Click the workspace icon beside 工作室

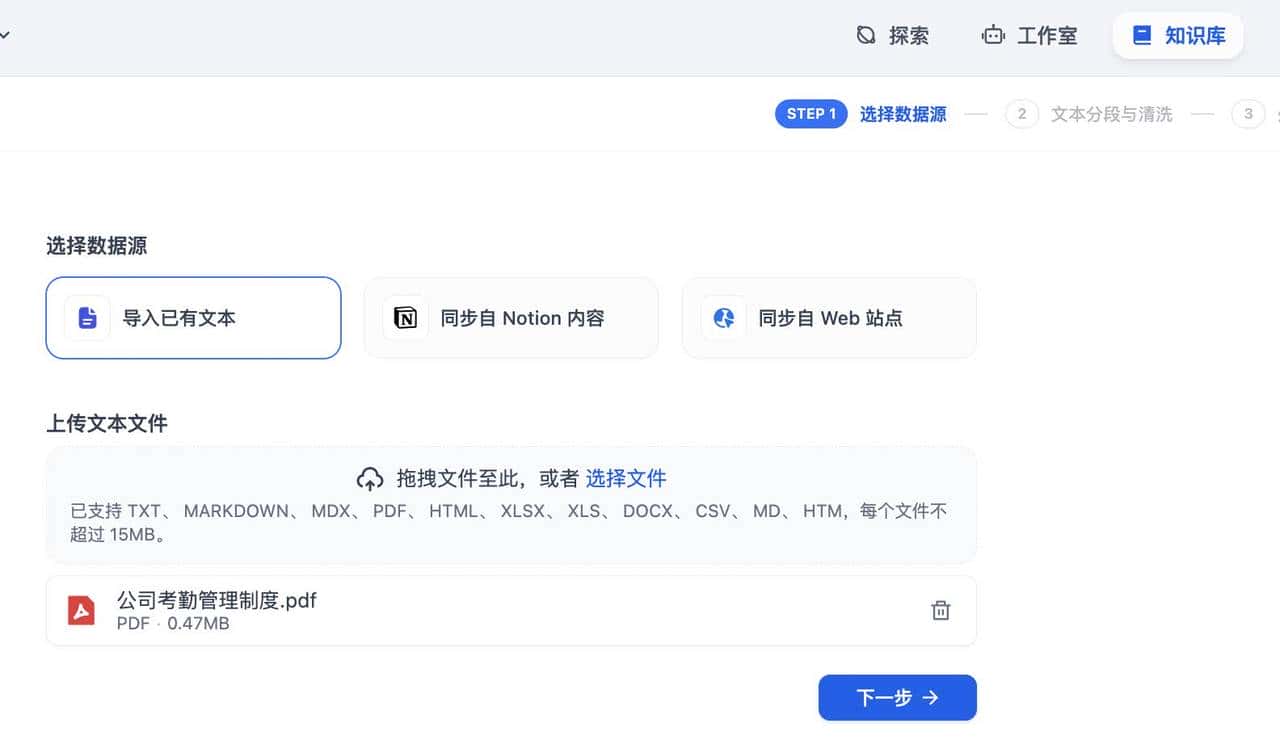pyautogui.click(x=993, y=35)
